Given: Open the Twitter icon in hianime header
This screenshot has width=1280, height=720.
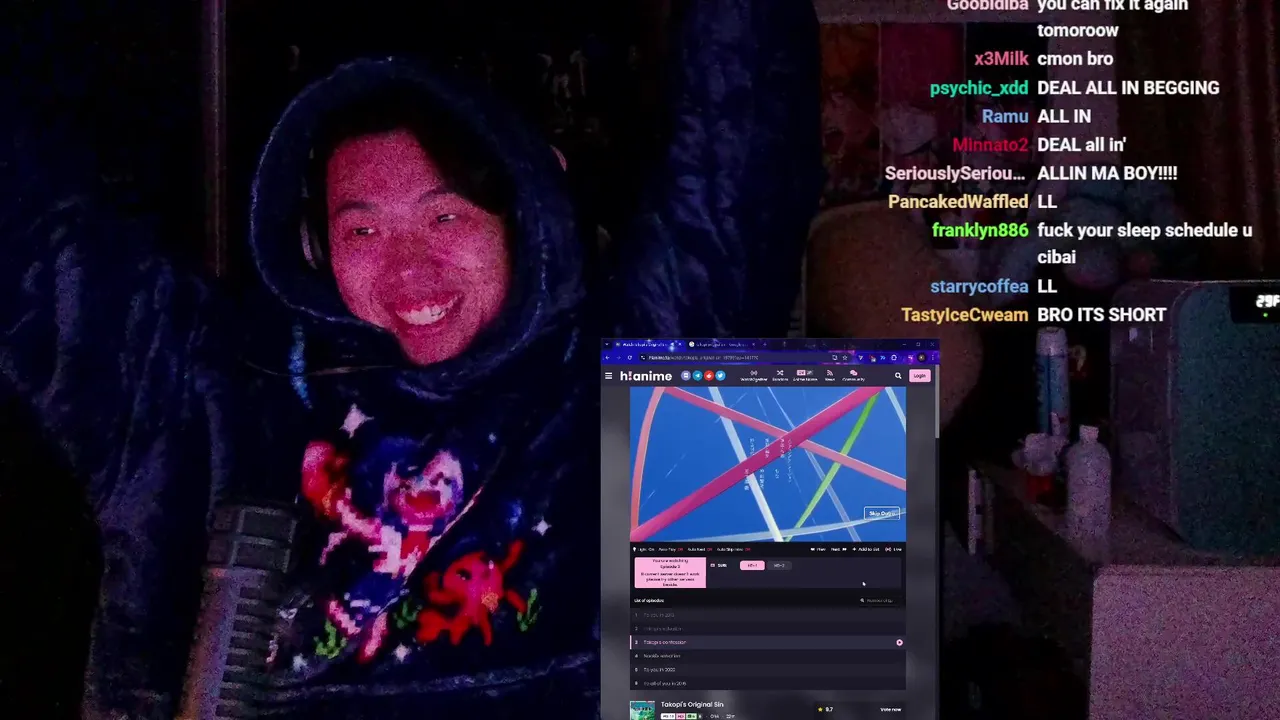Looking at the screenshot, I should coord(720,376).
